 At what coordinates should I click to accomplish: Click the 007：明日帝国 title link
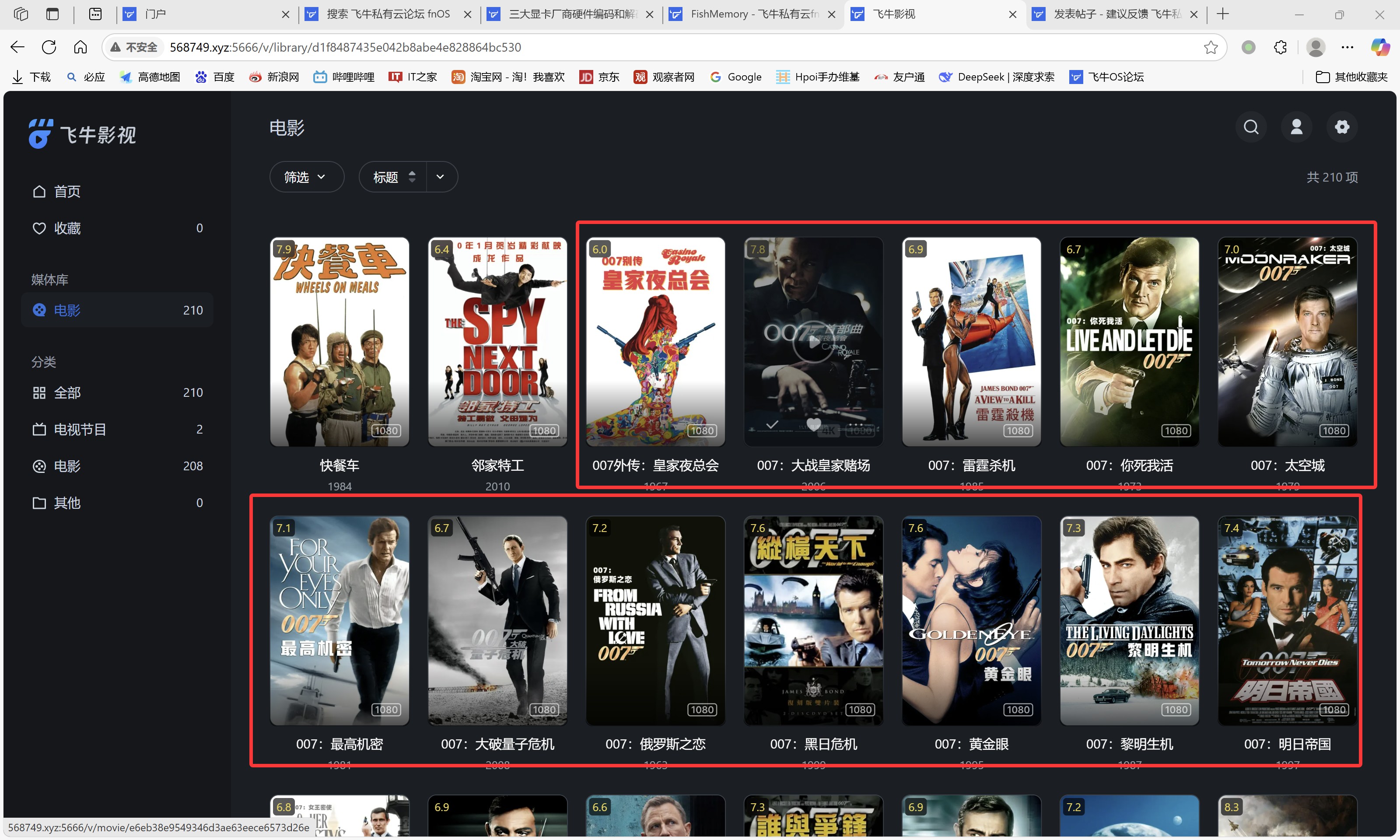(x=1288, y=744)
